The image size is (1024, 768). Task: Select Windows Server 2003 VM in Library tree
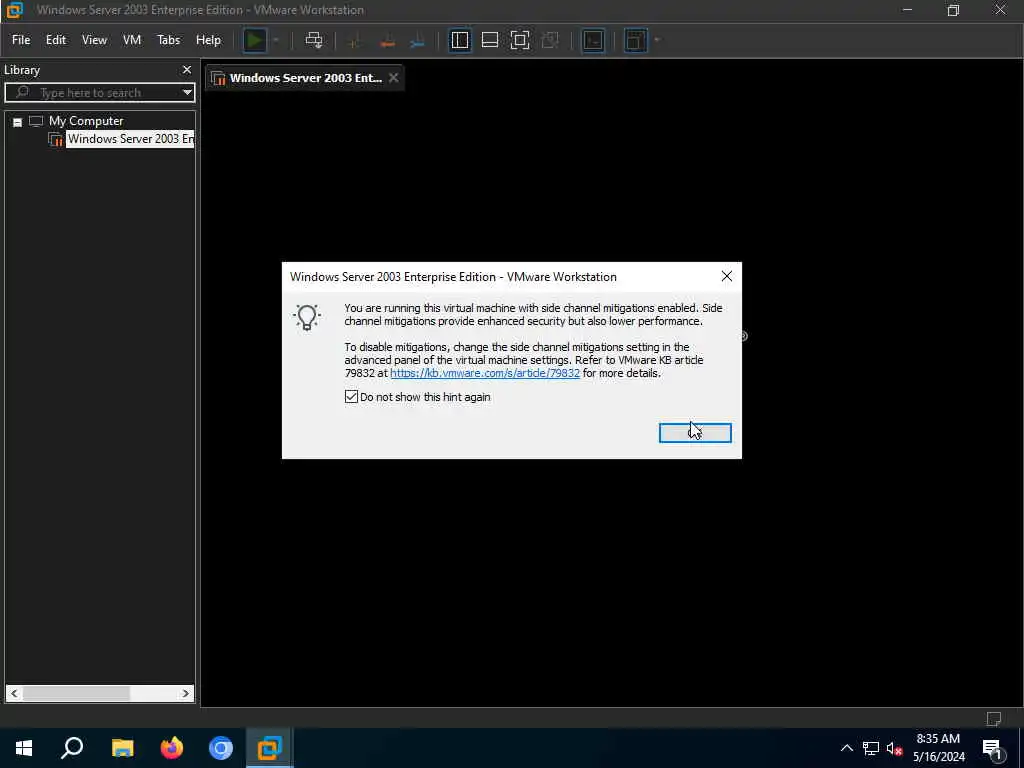point(130,139)
